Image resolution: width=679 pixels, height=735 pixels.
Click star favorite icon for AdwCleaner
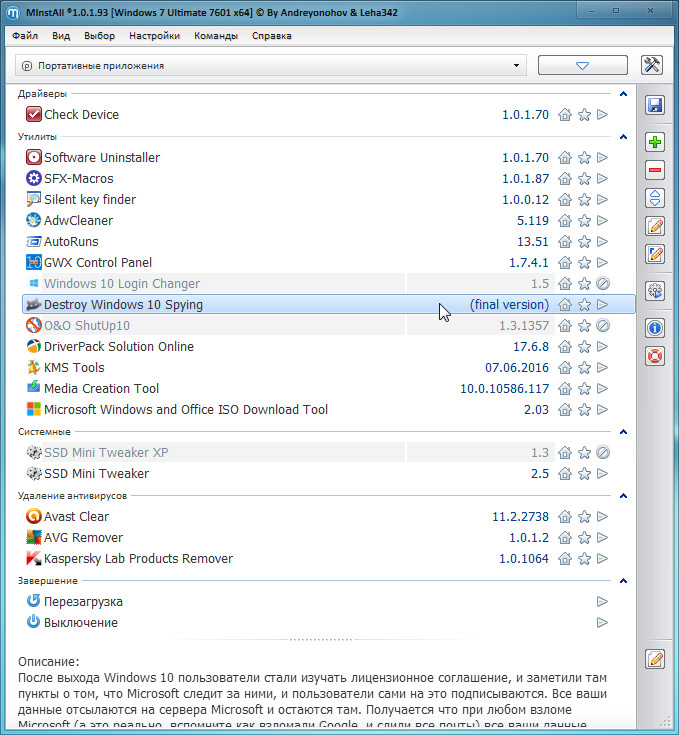pos(584,220)
